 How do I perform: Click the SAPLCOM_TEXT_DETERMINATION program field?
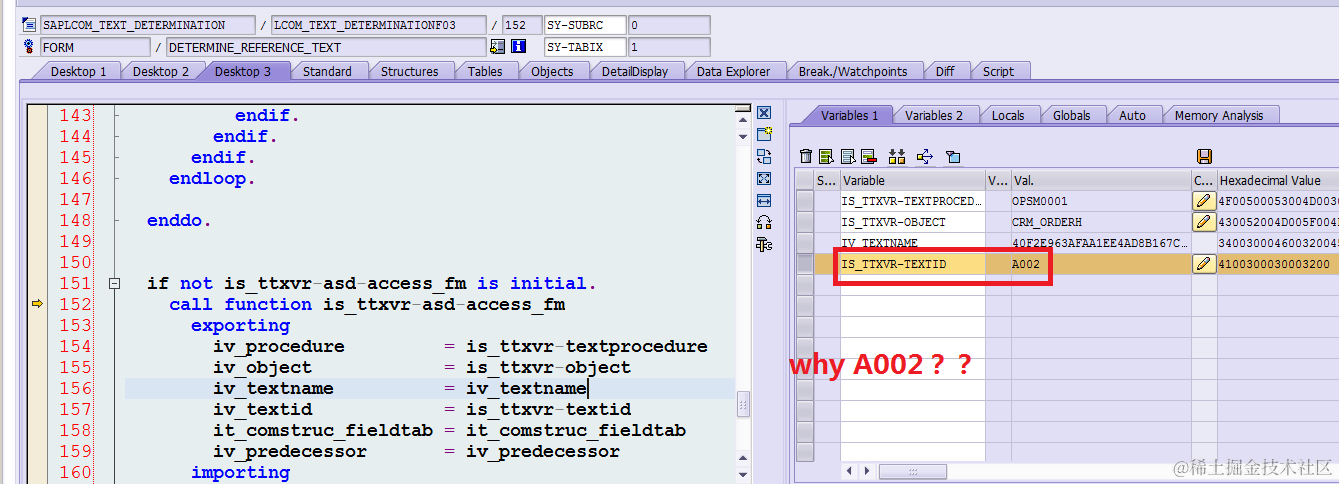point(147,25)
